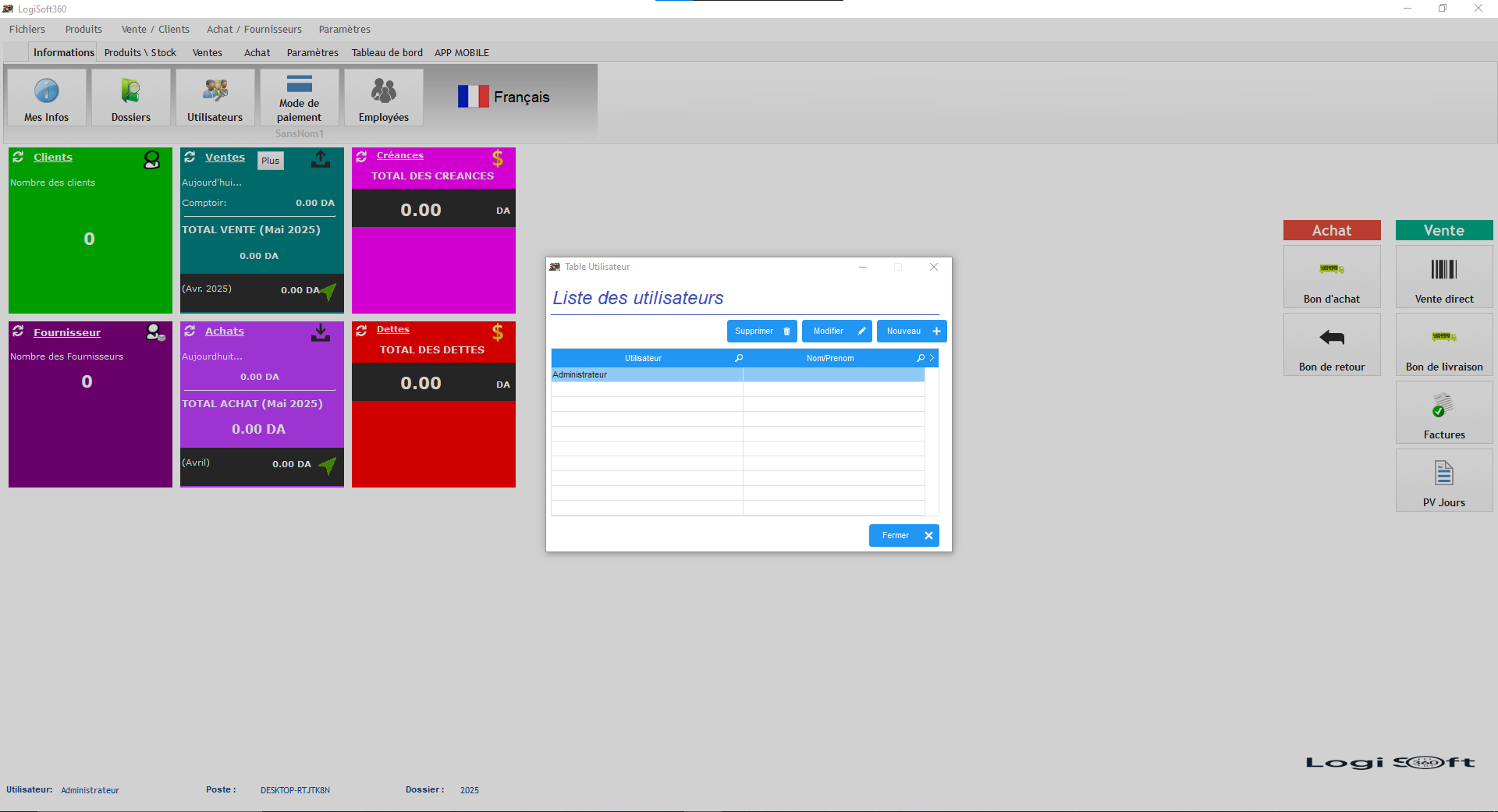Click search icon in Utilisateur column header
This screenshot has height=812, width=1498.
[x=739, y=358]
